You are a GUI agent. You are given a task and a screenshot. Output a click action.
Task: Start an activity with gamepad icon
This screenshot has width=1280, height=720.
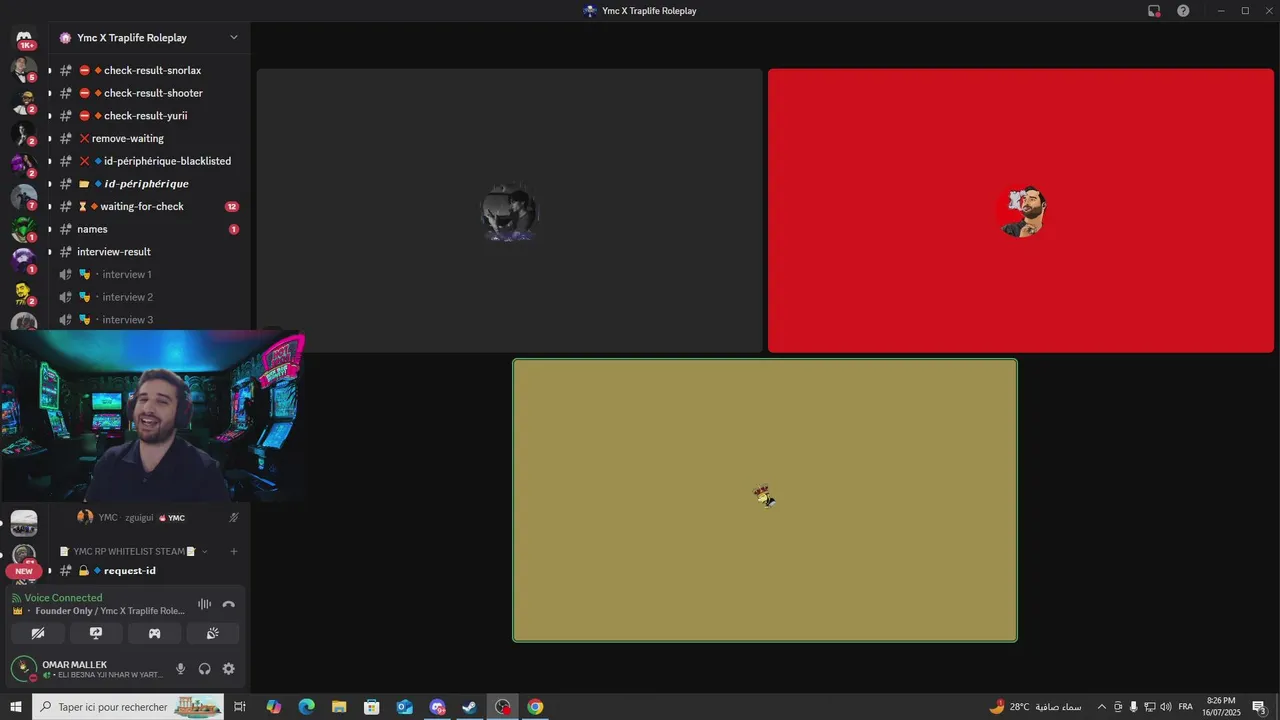155,633
